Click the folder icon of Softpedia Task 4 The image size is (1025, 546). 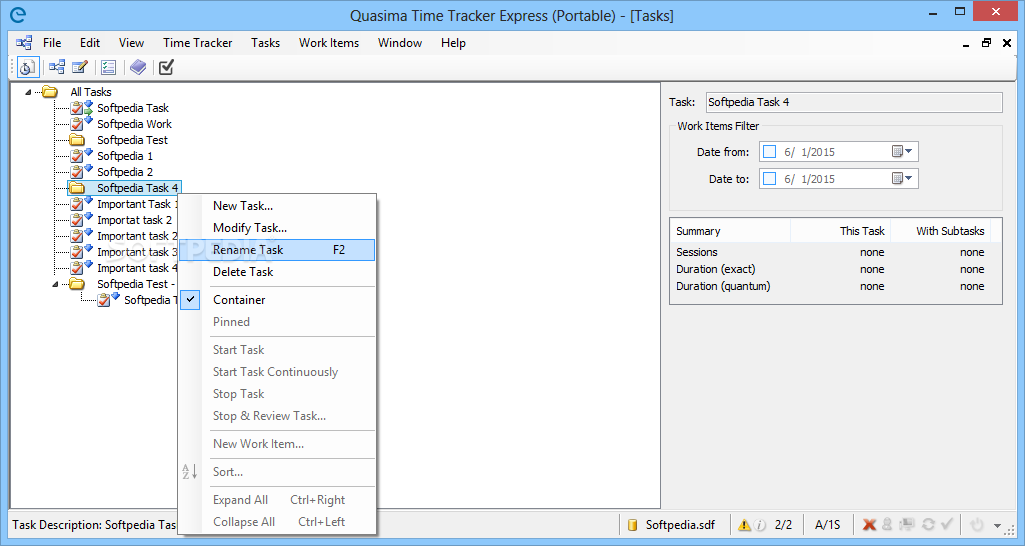pyautogui.click(x=77, y=188)
